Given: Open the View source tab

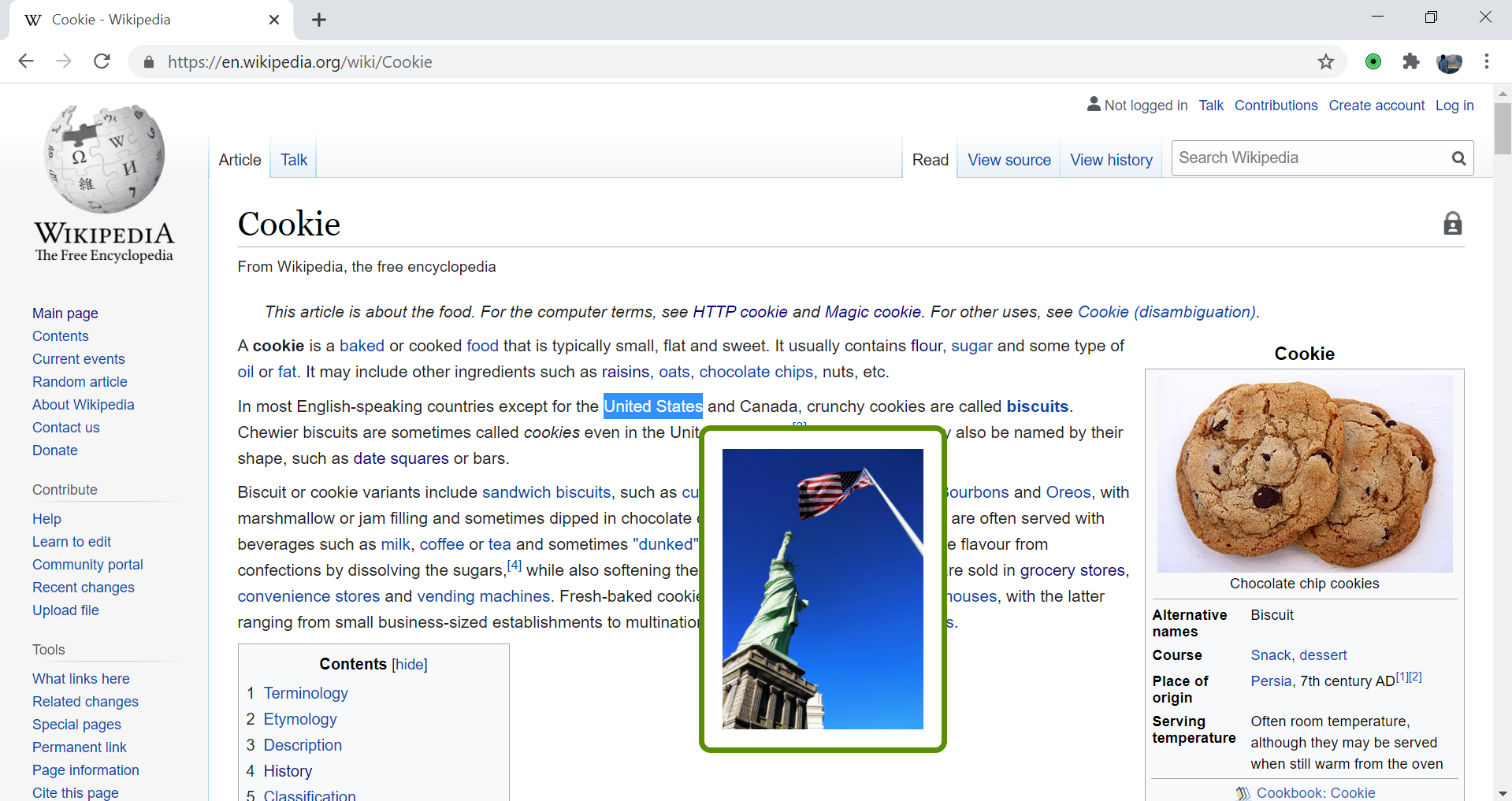Looking at the screenshot, I should (1009, 160).
